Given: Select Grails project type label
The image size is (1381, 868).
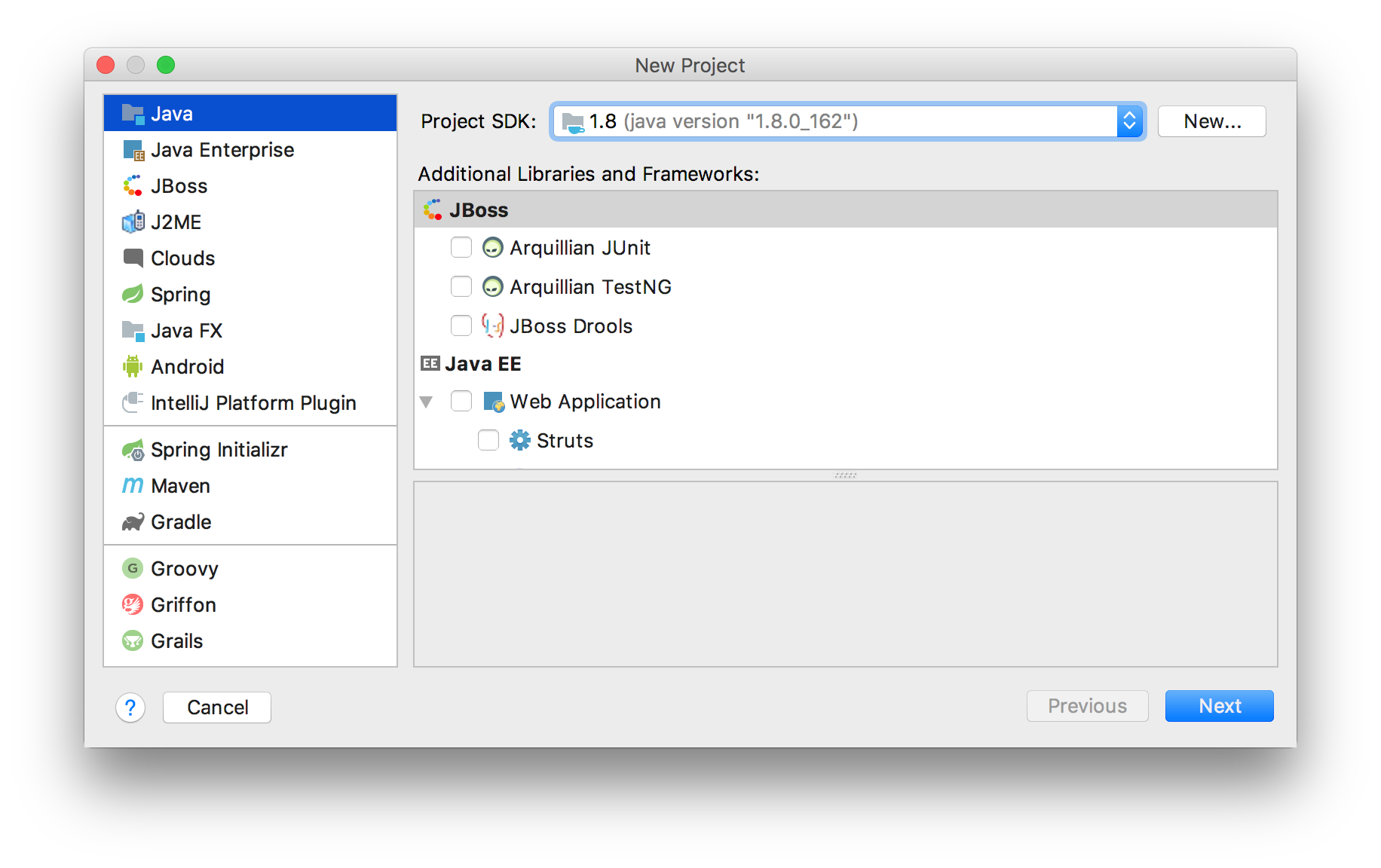Looking at the screenshot, I should pyautogui.click(x=177, y=641).
